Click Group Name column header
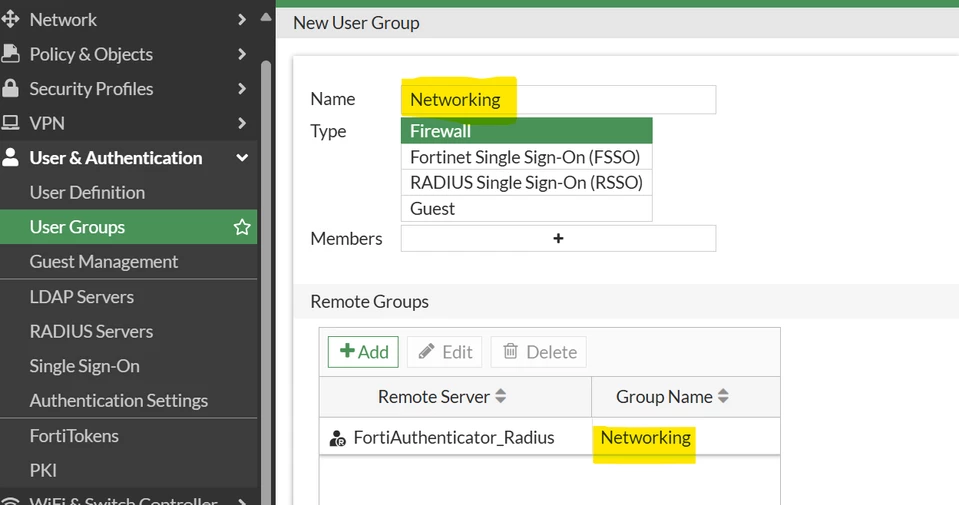959x505 pixels. 686,397
